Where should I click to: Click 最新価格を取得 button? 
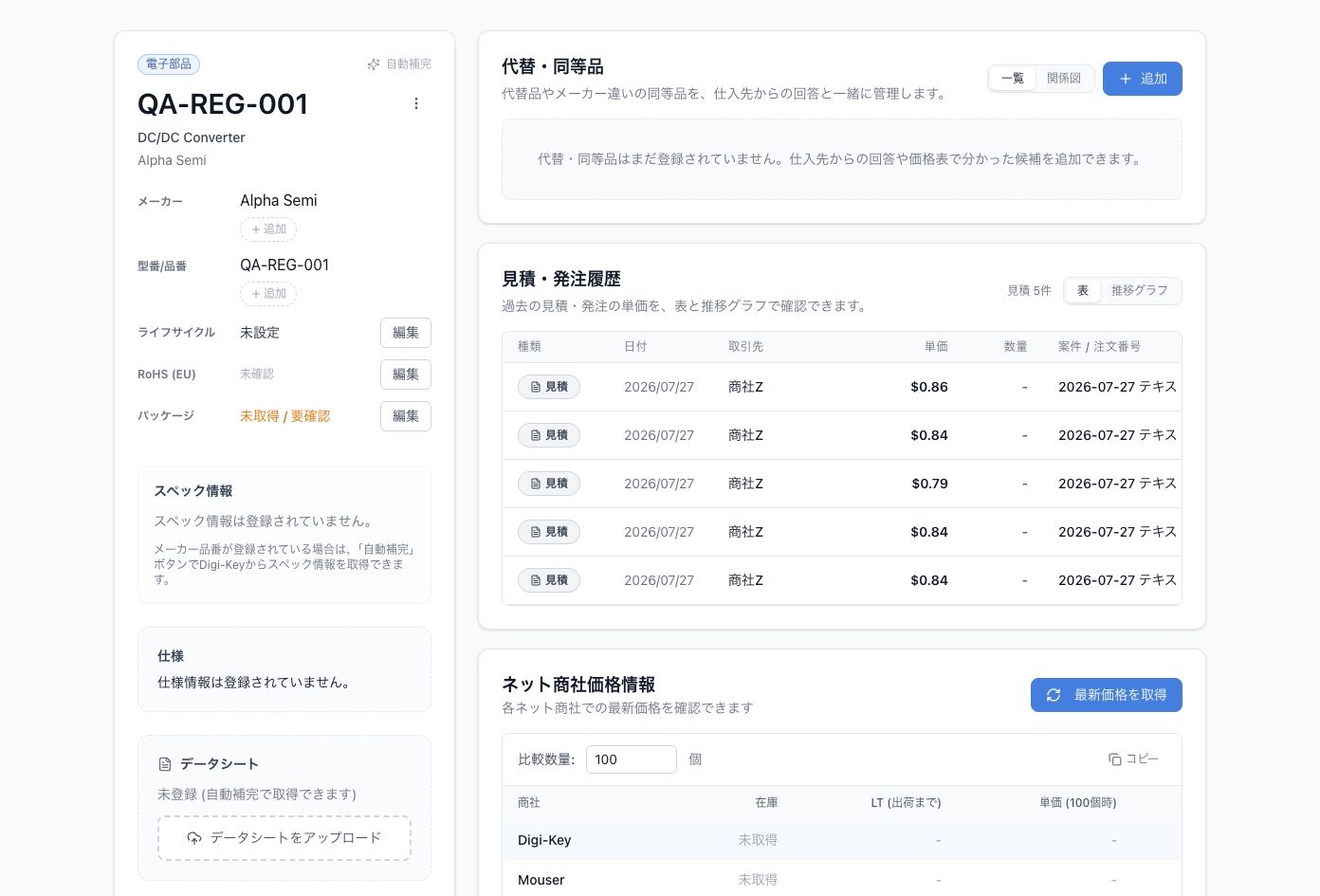pyautogui.click(x=1107, y=695)
